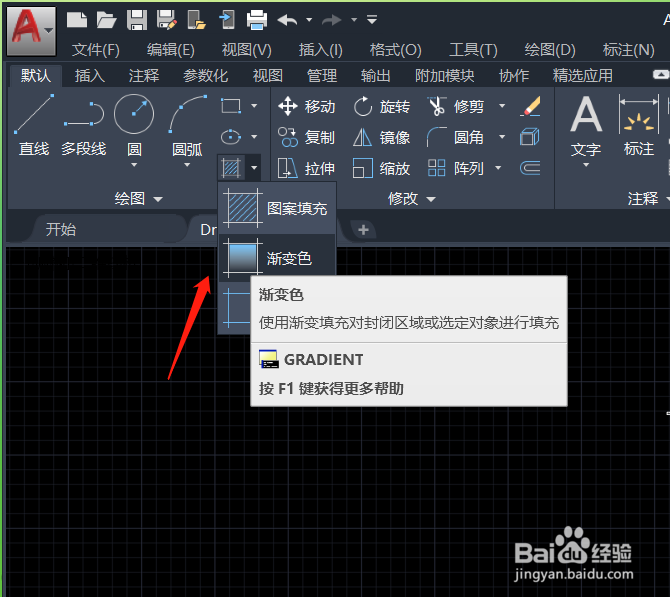Open from web and mobile icon
Viewport: 670px width, 597px height.
tap(197, 20)
